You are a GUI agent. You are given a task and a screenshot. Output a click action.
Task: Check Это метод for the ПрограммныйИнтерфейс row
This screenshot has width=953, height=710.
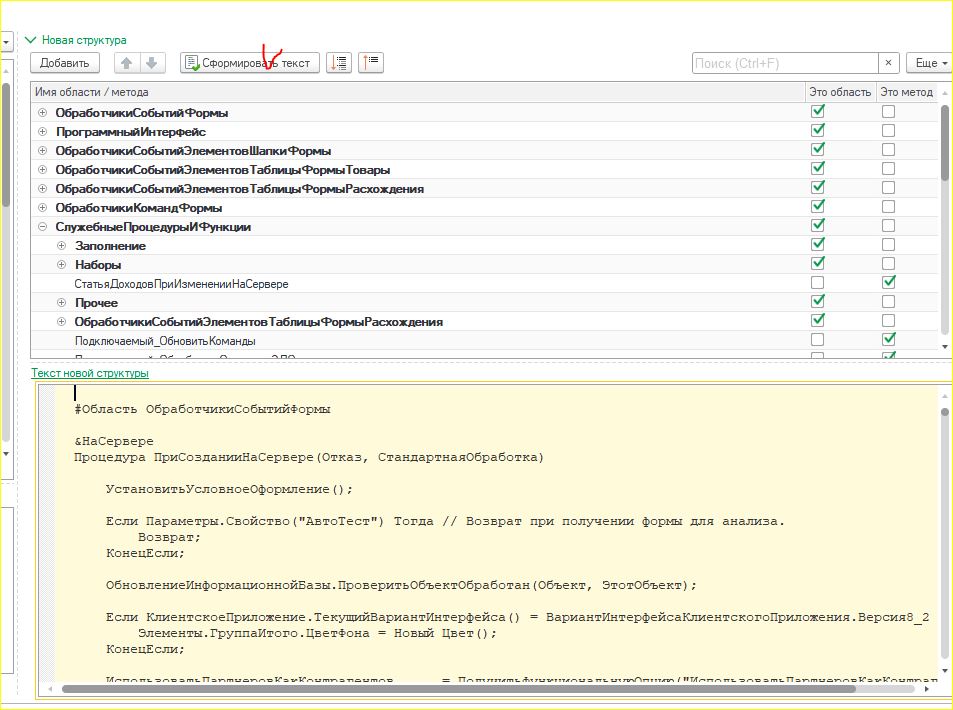click(x=889, y=131)
